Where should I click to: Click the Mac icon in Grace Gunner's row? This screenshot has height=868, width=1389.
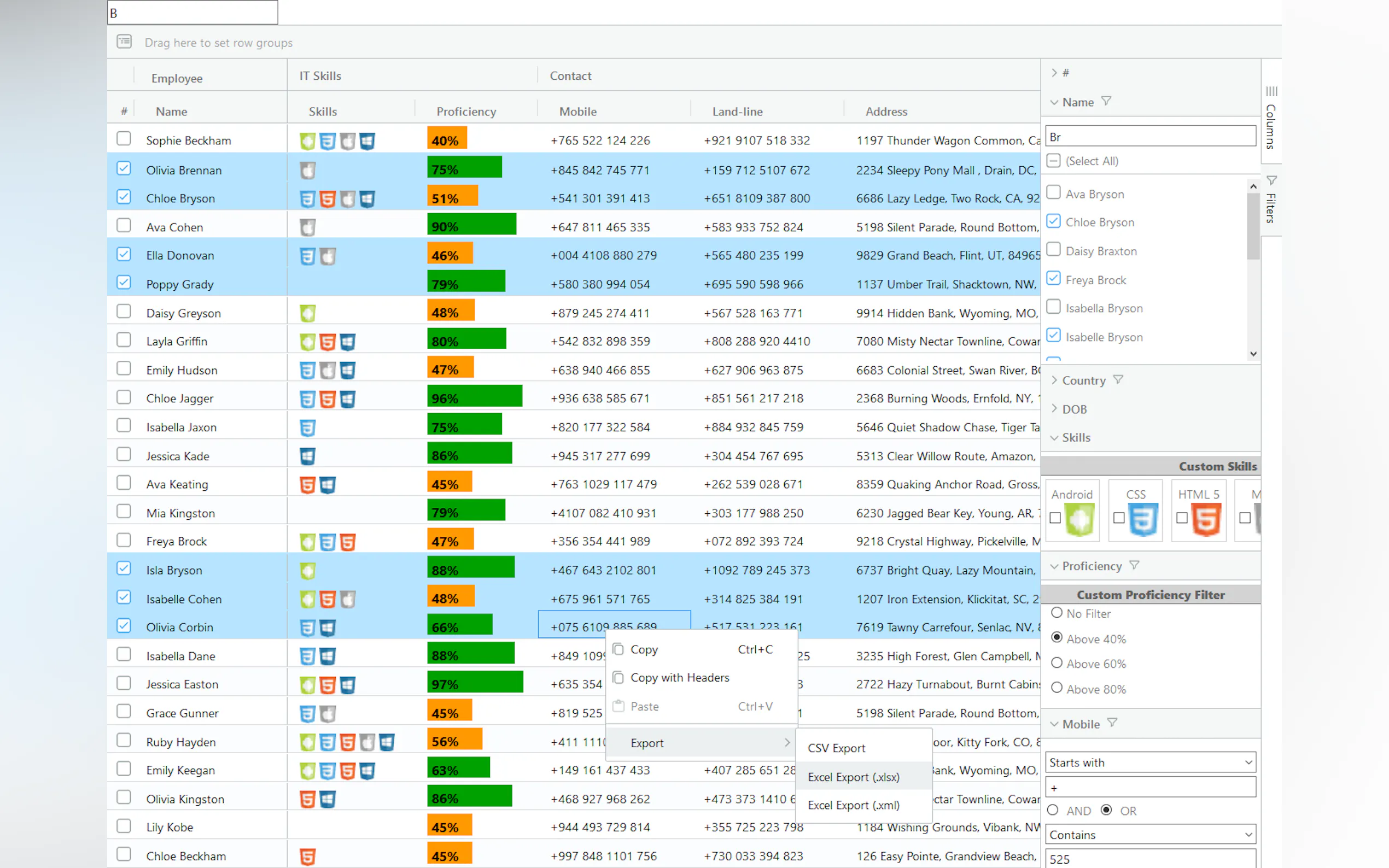328,713
